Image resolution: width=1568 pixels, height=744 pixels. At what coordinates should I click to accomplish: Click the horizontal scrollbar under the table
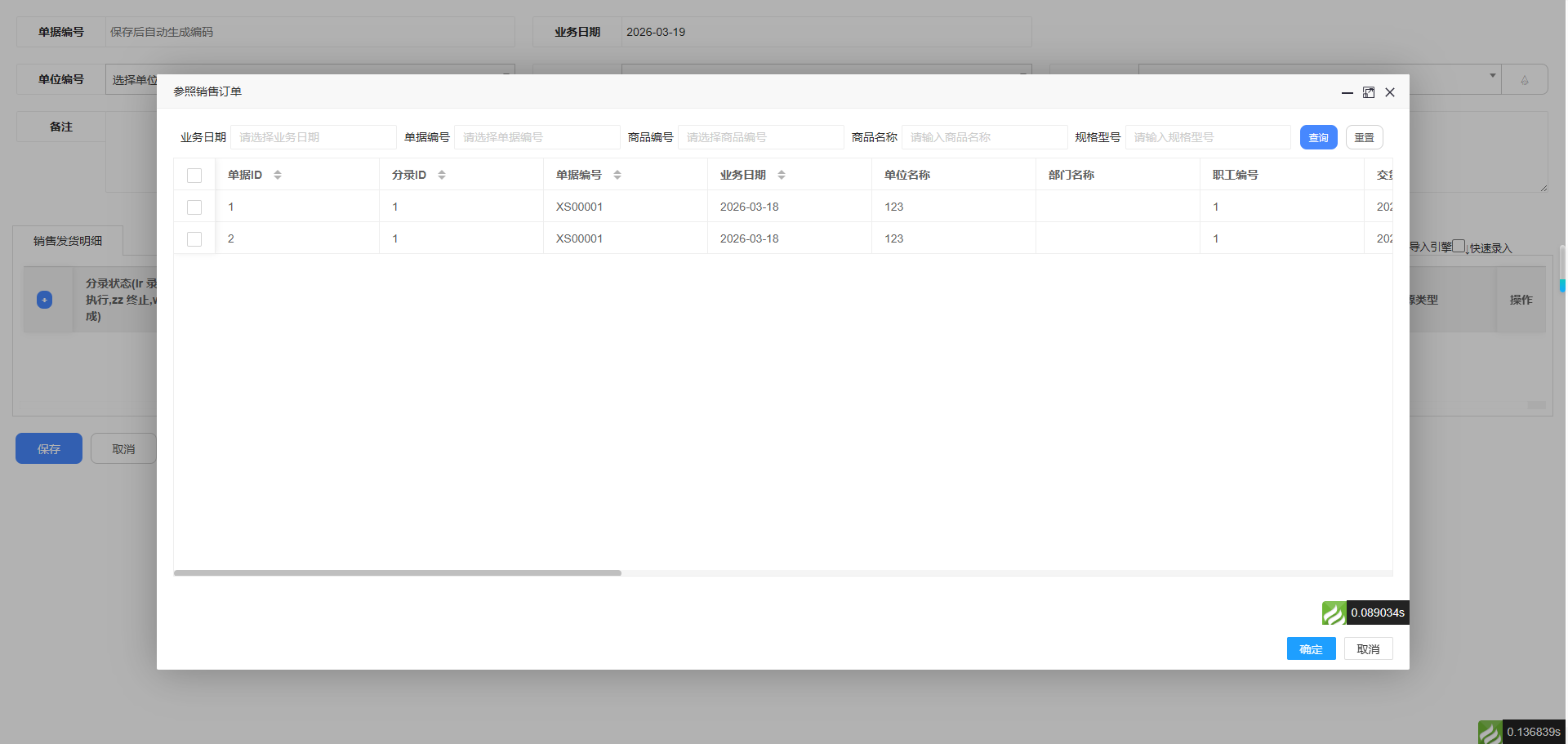click(x=398, y=573)
